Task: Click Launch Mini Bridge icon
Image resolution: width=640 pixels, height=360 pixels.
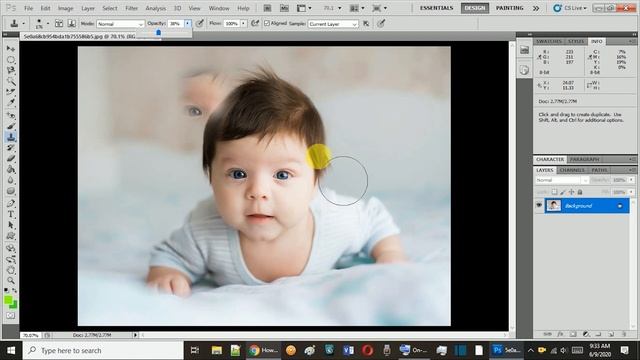Action: tap(284, 8)
